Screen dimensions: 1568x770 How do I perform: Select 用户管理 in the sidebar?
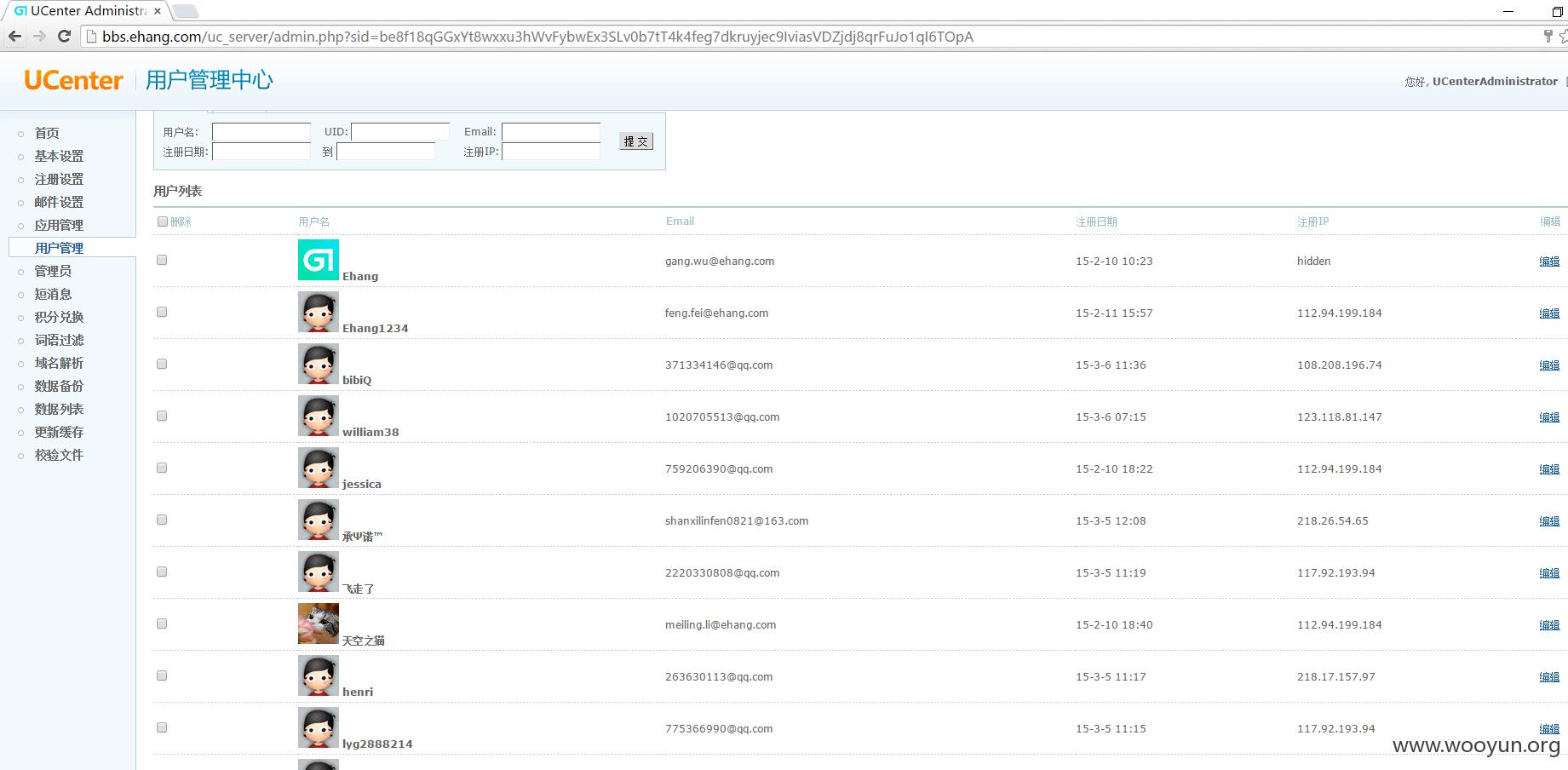pos(59,248)
